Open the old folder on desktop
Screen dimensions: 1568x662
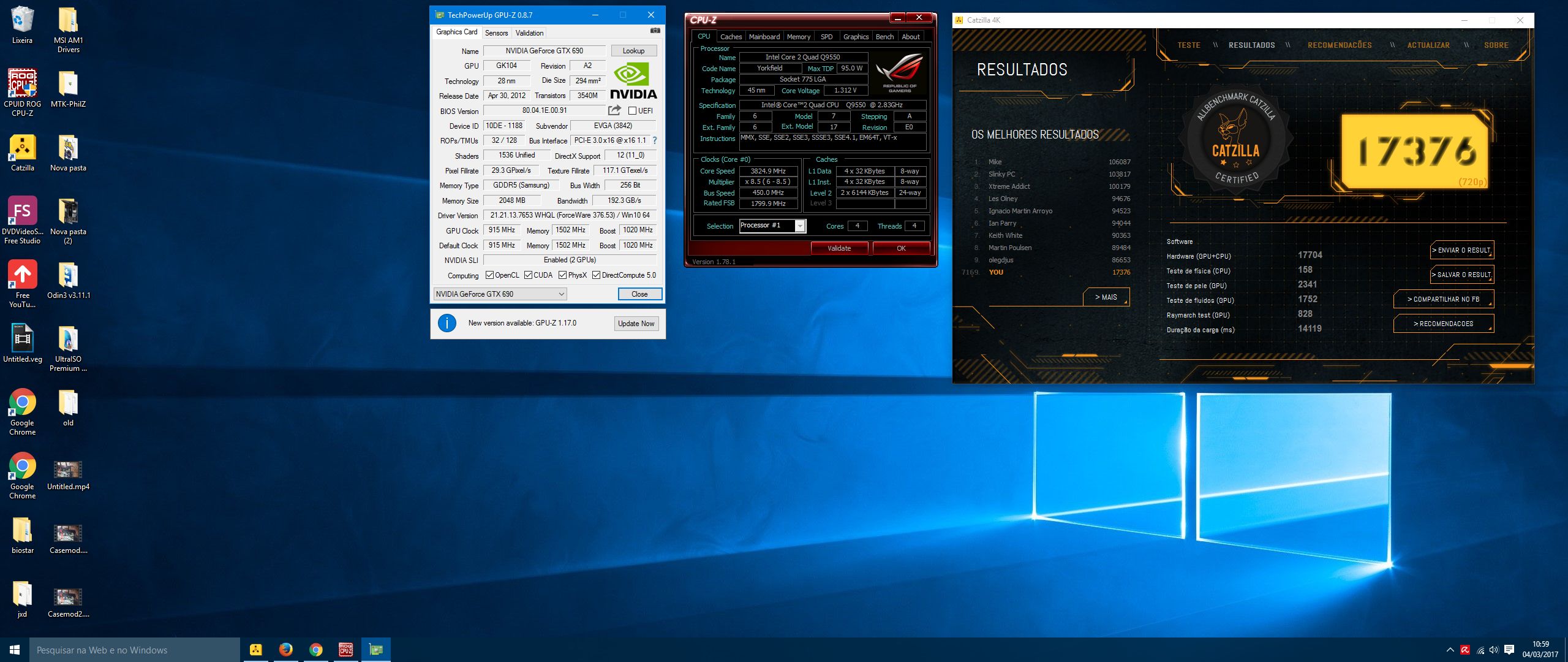click(68, 408)
